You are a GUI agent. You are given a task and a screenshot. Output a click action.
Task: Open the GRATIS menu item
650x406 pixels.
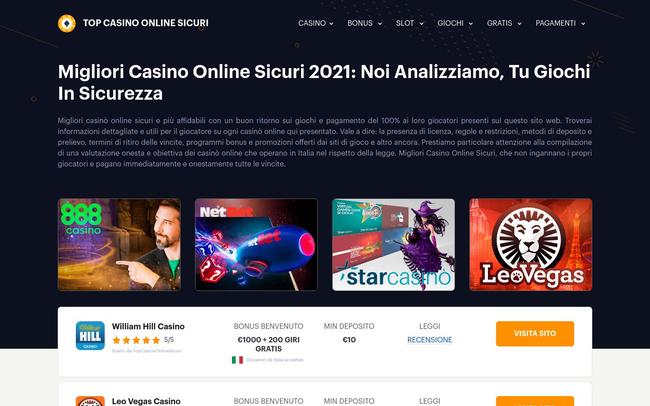[x=504, y=23]
